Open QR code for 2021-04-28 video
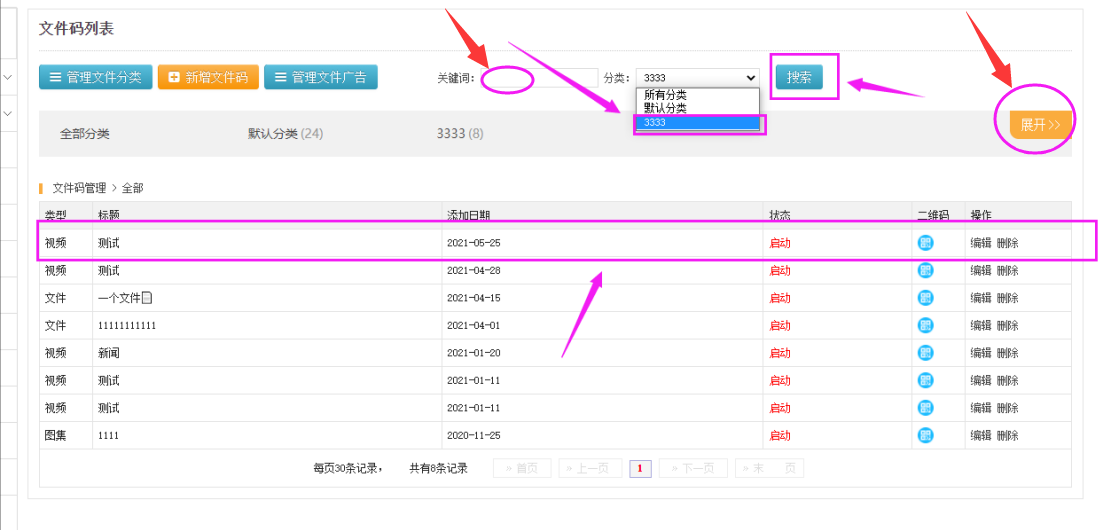This screenshot has width=1115, height=530. click(925, 270)
